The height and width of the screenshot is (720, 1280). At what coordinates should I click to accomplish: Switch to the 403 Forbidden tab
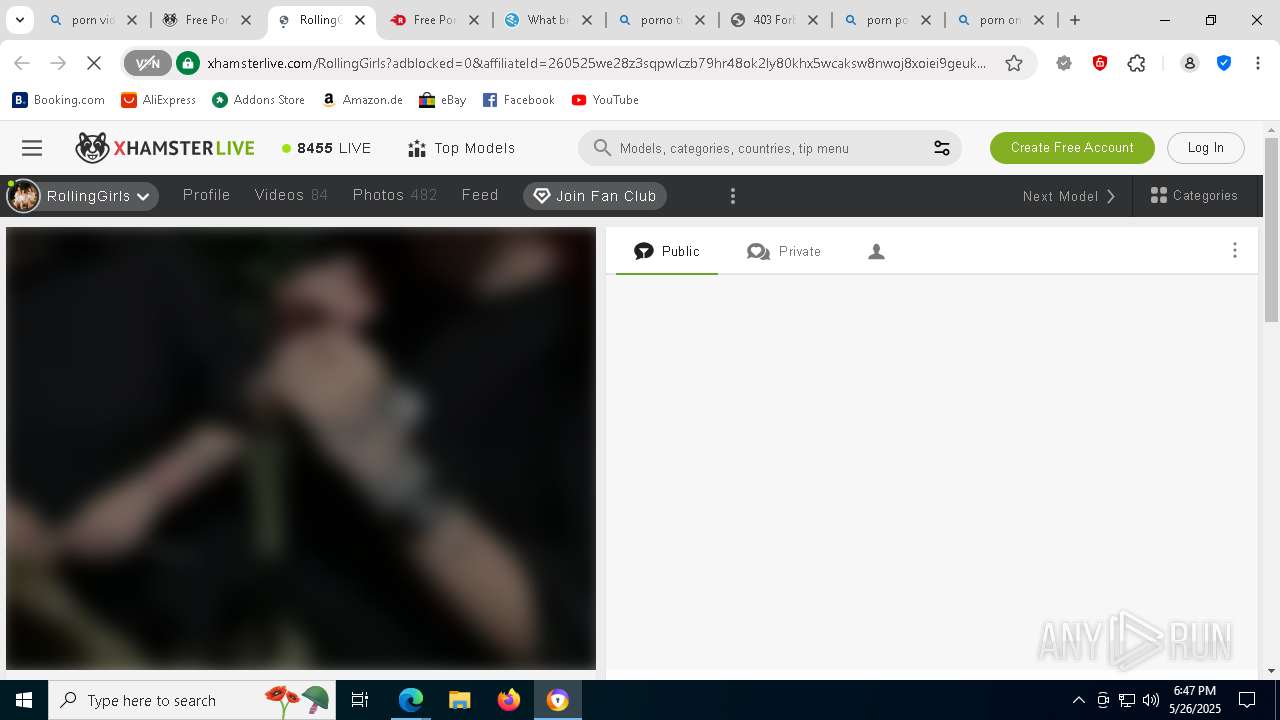pyautogui.click(x=774, y=20)
